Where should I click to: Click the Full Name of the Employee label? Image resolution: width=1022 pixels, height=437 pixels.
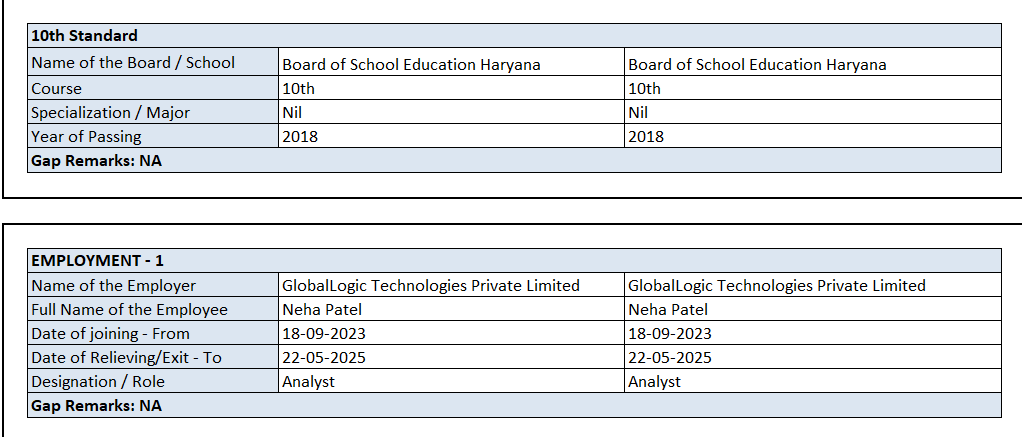pos(129,309)
